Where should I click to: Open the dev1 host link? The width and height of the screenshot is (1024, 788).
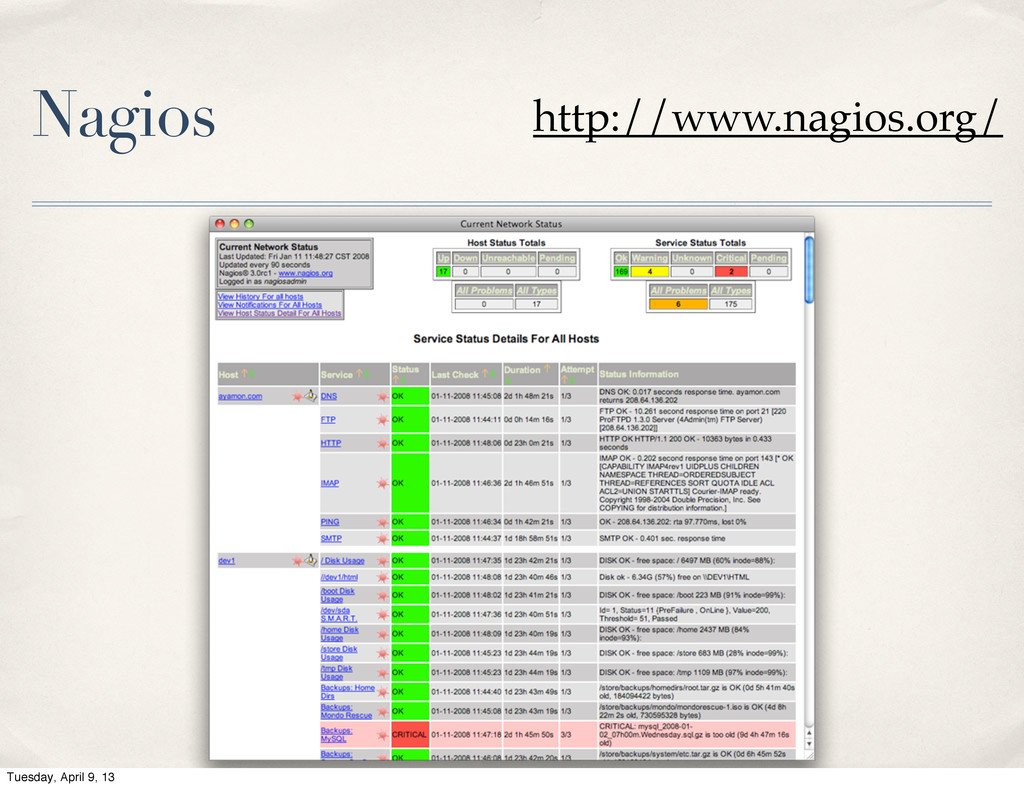click(x=227, y=561)
